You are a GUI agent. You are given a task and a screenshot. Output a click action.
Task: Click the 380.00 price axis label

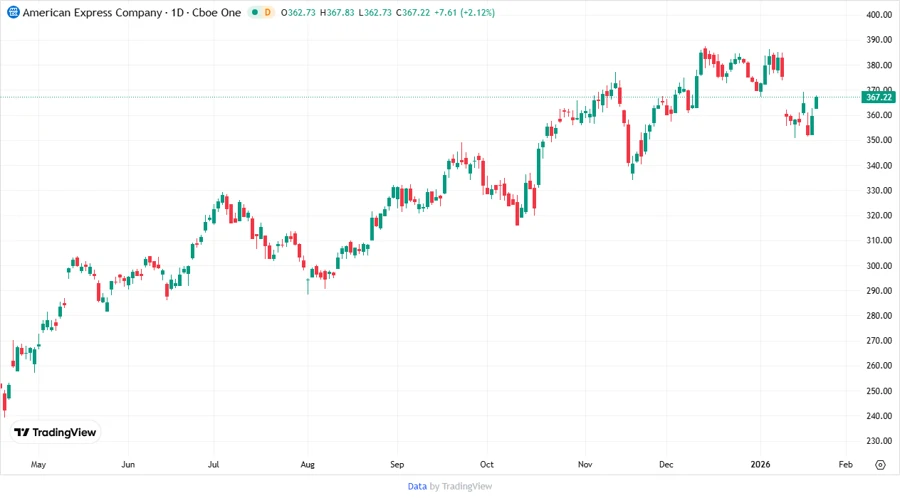point(879,65)
